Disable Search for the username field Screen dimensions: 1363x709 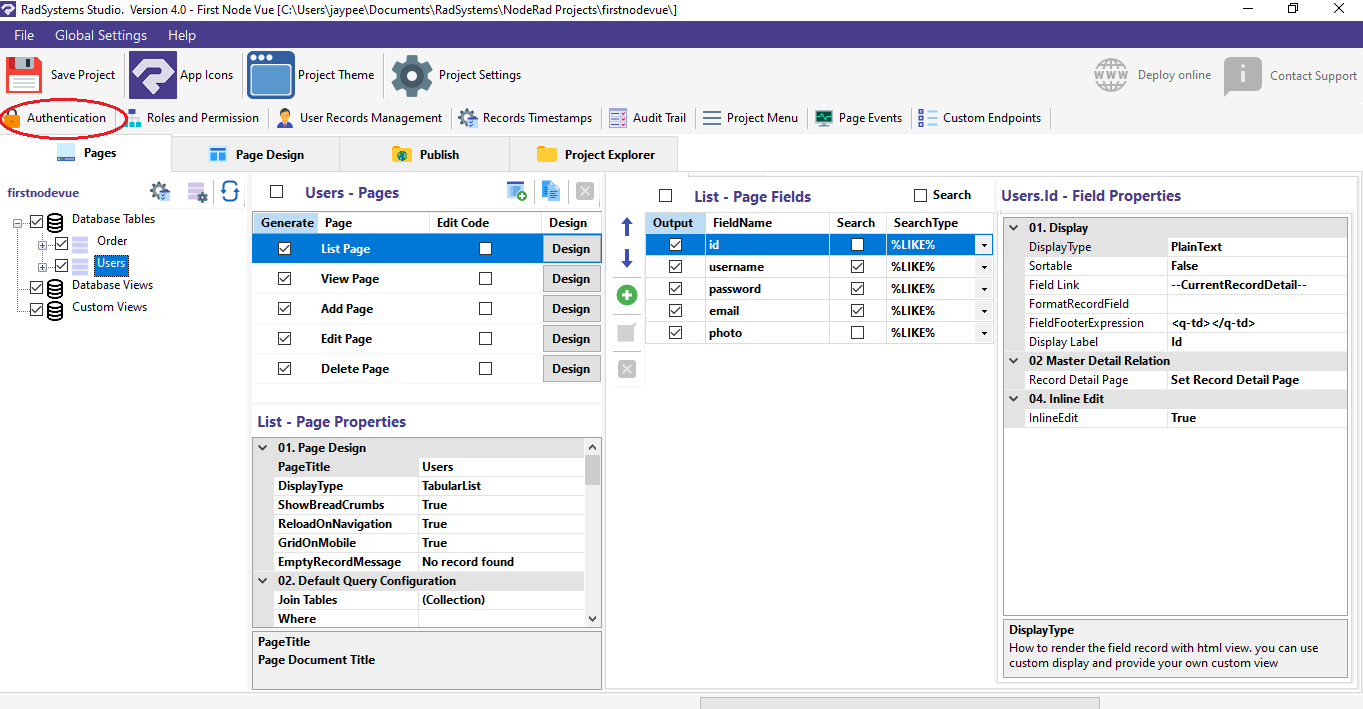tap(857, 266)
